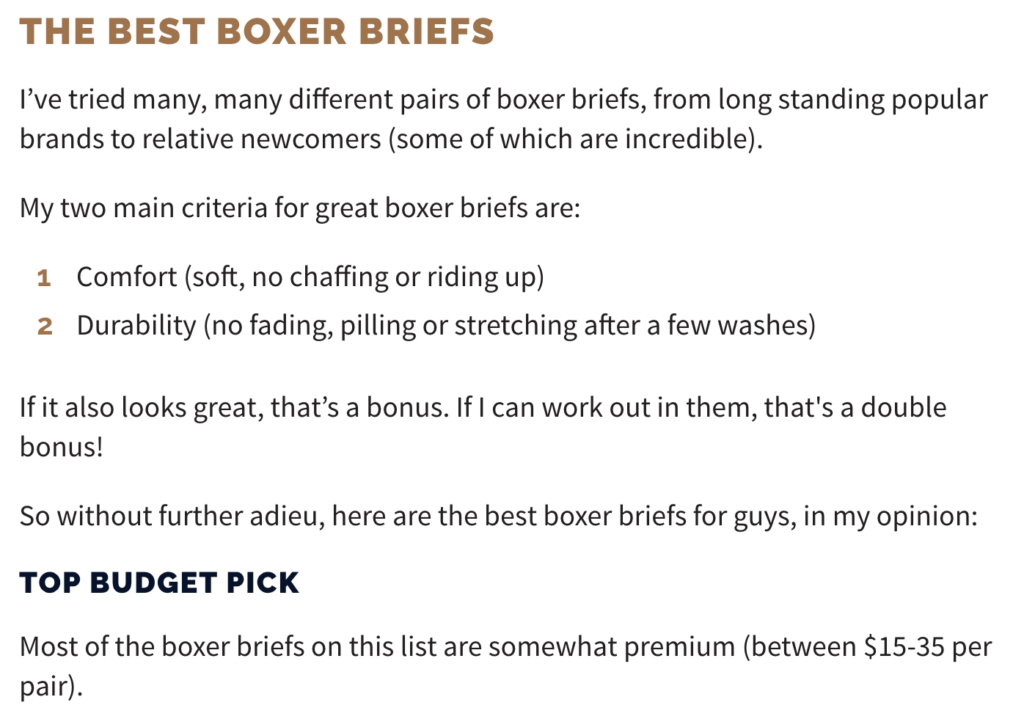Click the word 'BRIEFS' in the title

426,31
